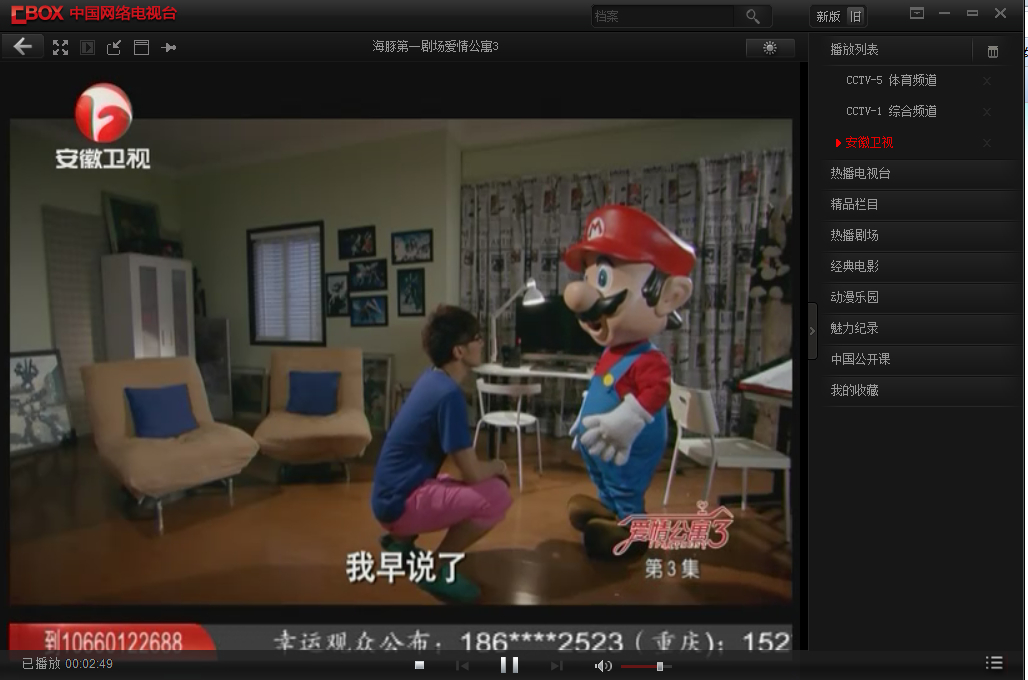Image resolution: width=1028 pixels, height=680 pixels.
Task: Collapse the right sidebar with the arrow handle
Action: pyautogui.click(x=812, y=331)
